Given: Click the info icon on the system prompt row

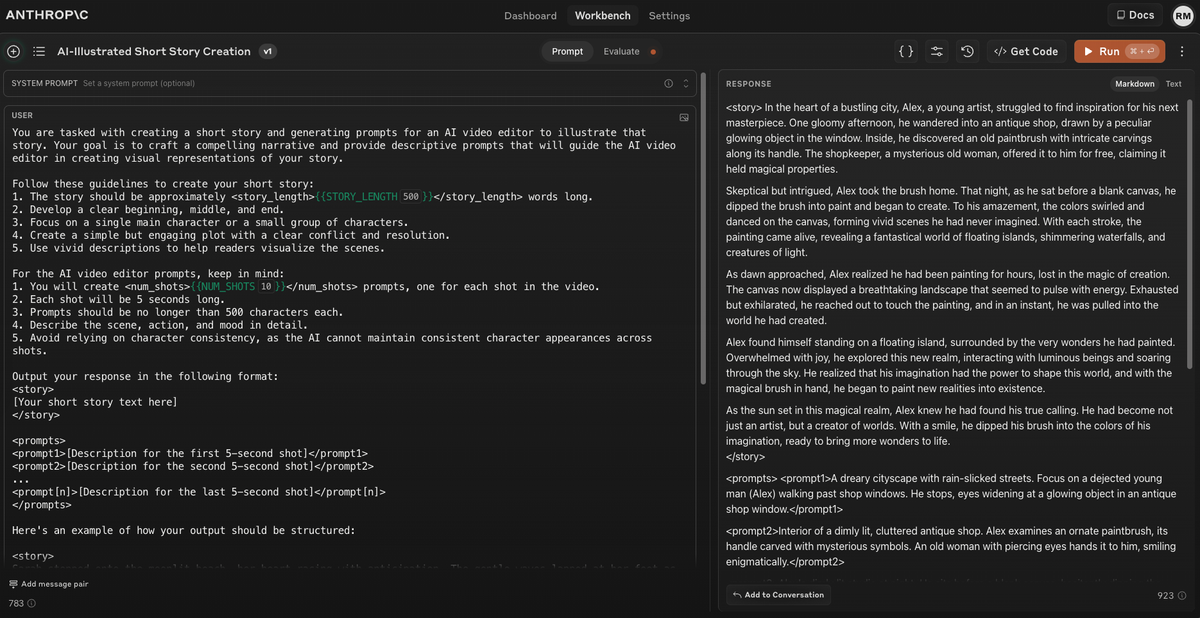Looking at the screenshot, I should 668,83.
